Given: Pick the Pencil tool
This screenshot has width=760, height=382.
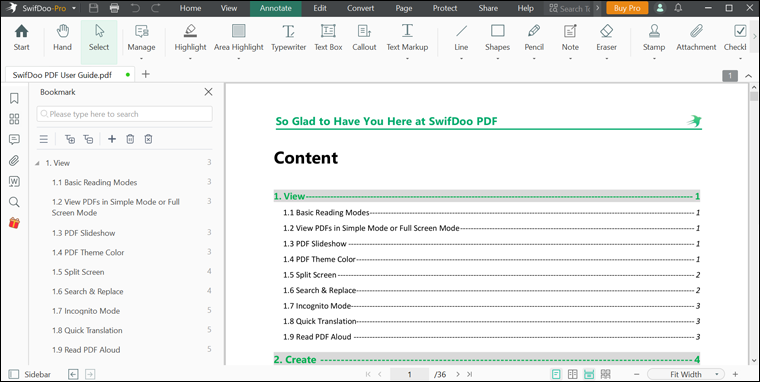Looking at the screenshot, I should point(534,38).
